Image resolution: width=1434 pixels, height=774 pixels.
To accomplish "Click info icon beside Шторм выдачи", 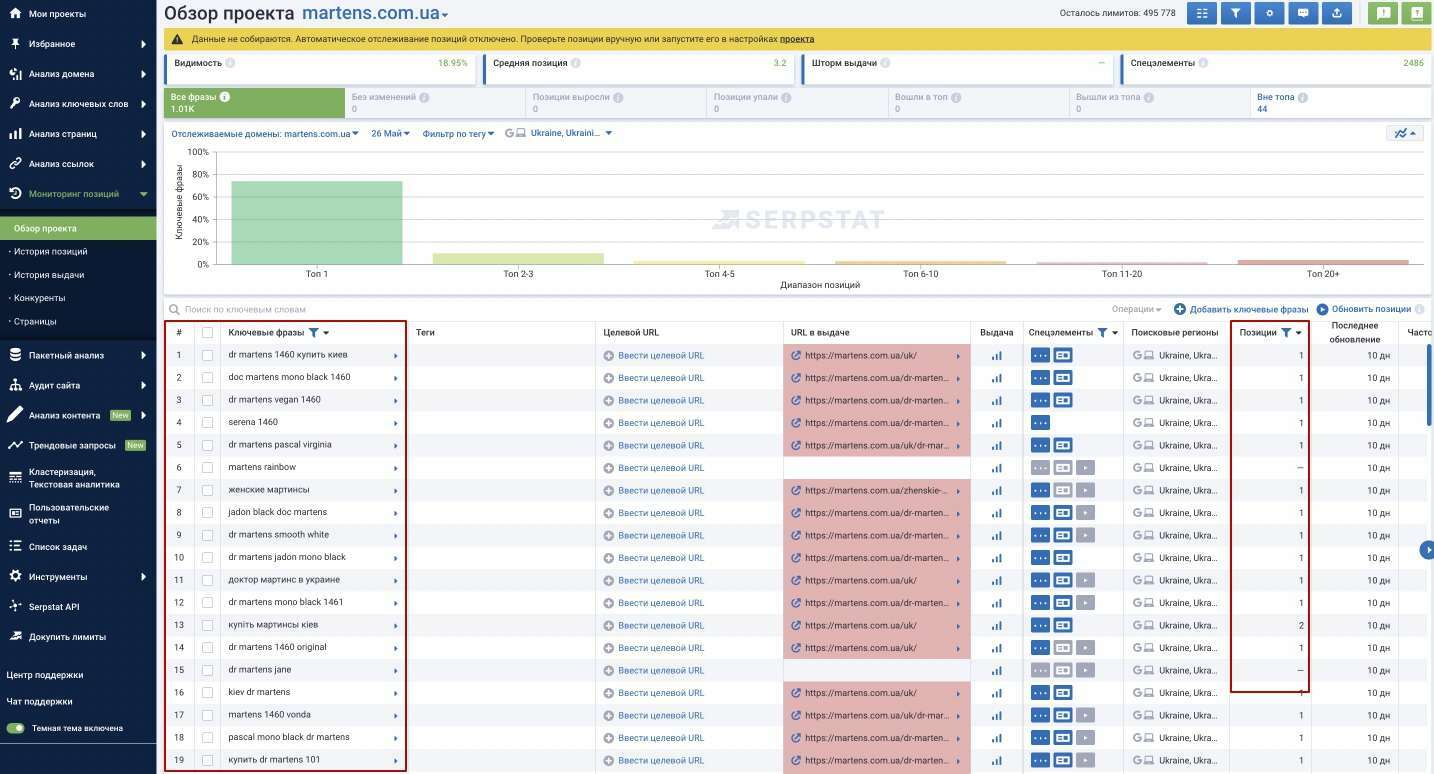I will [886, 63].
